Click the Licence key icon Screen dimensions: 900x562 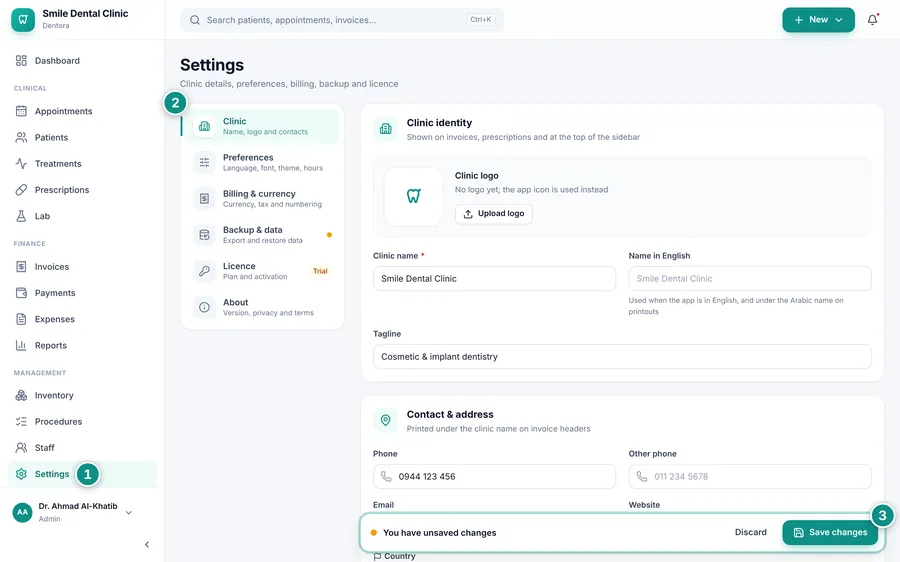pos(204,271)
